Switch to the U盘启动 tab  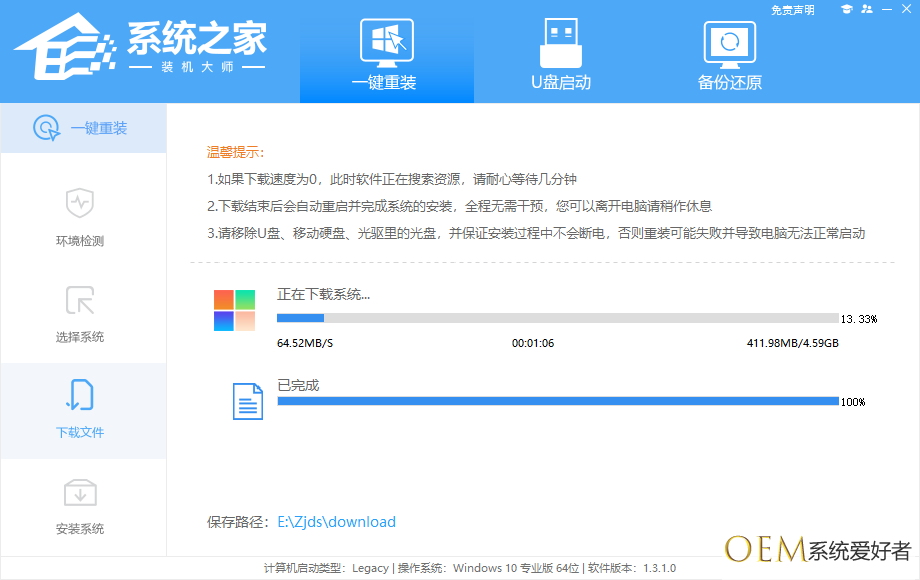tap(560, 55)
